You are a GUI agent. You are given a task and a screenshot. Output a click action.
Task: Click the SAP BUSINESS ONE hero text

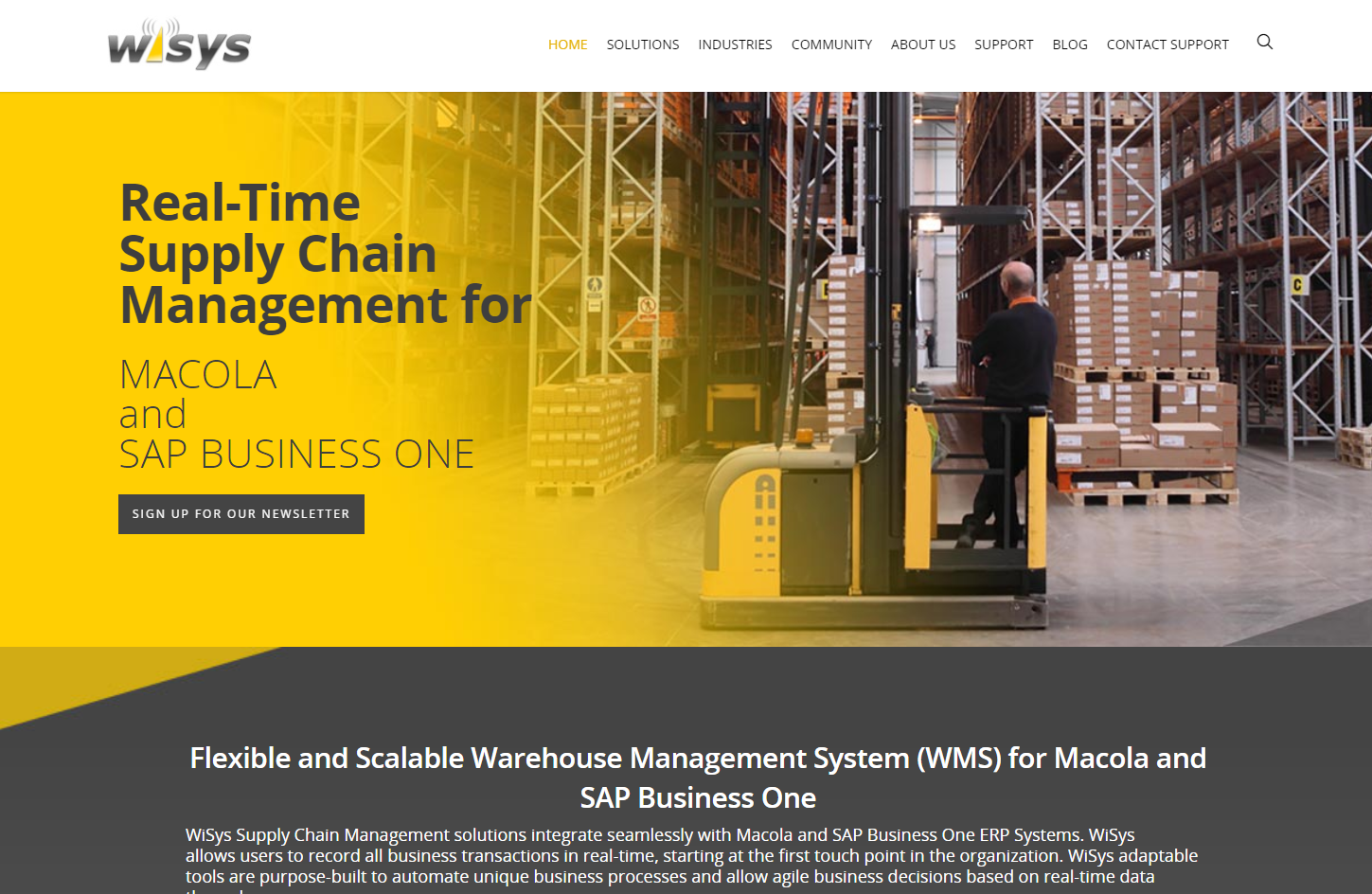[x=296, y=455]
